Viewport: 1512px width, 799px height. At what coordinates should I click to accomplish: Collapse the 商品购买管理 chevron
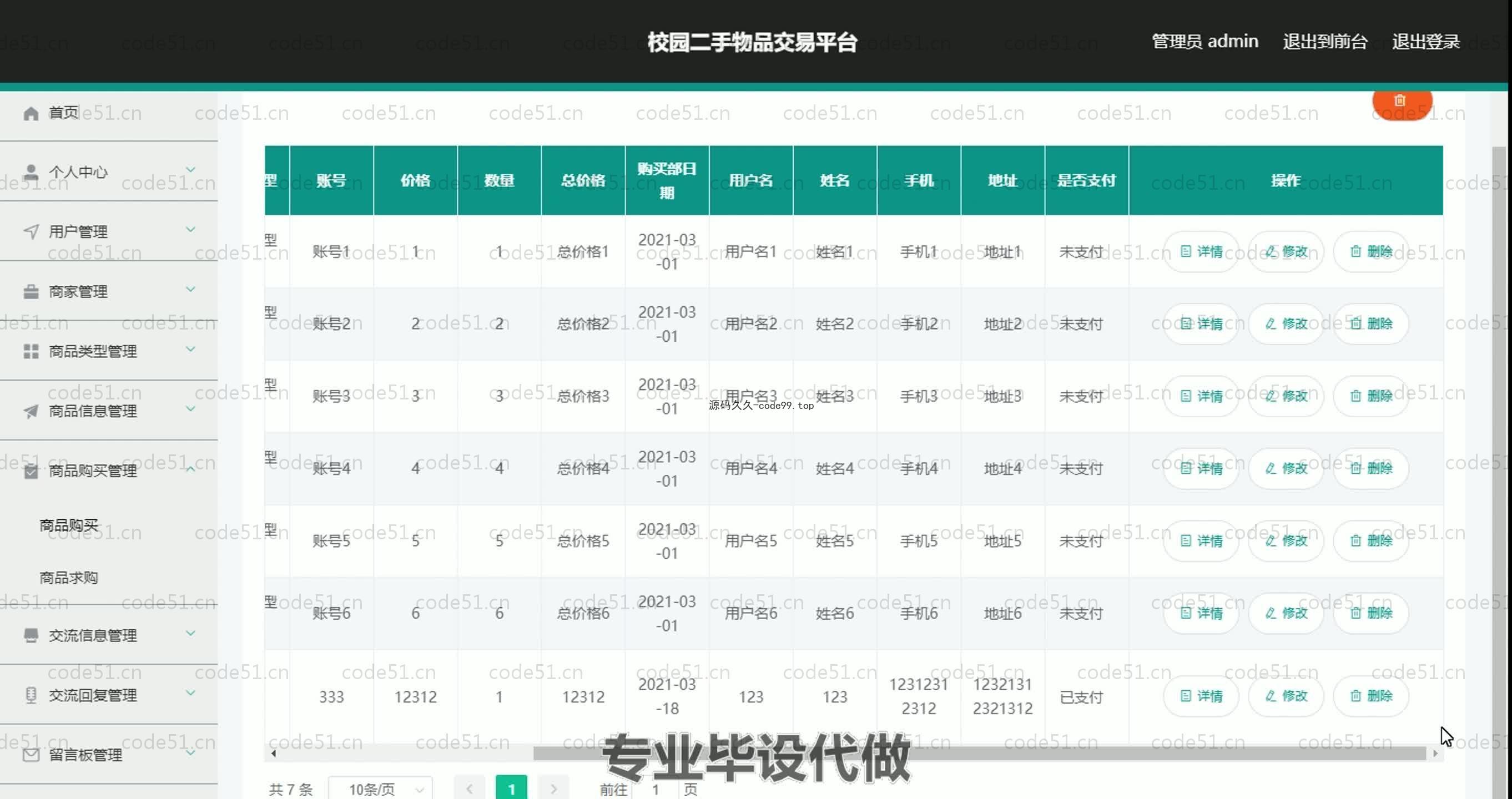(x=191, y=469)
